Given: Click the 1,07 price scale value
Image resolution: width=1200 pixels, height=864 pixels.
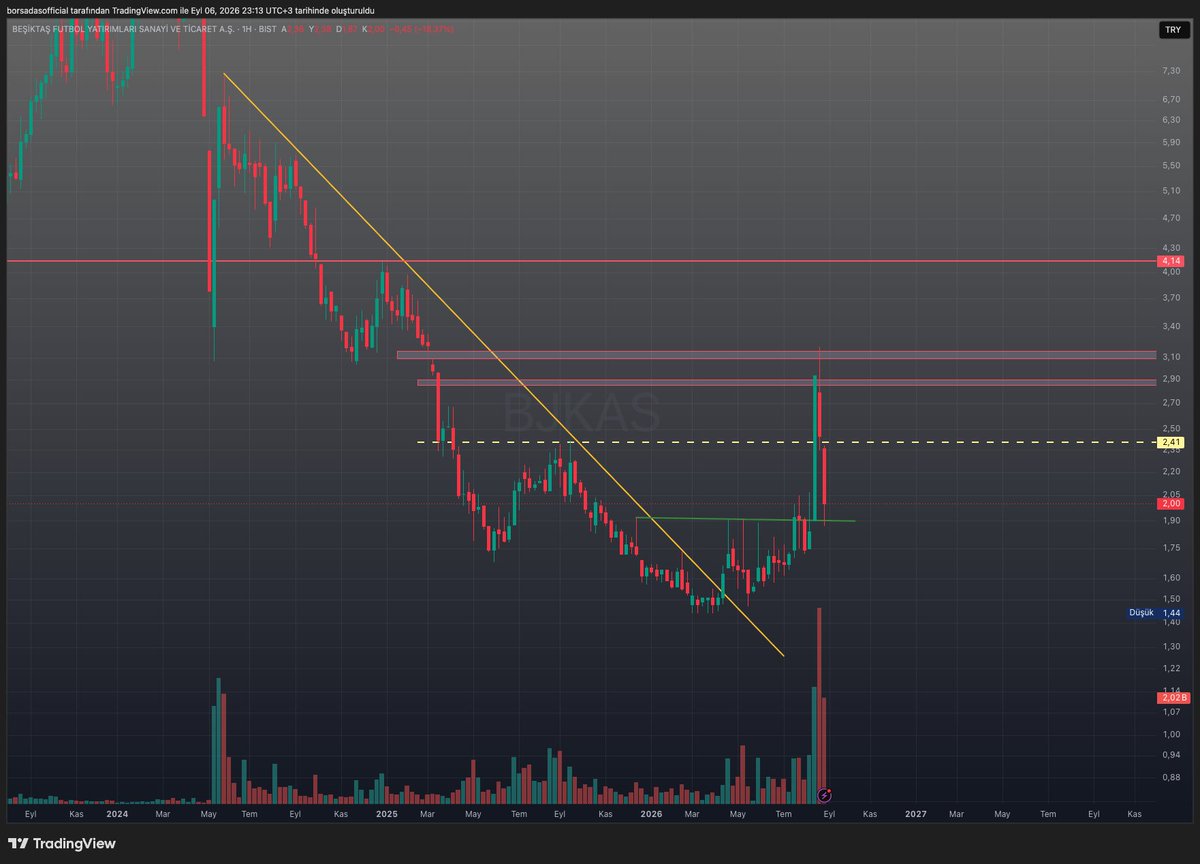Looking at the screenshot, I should click(x=1171, y=712).
